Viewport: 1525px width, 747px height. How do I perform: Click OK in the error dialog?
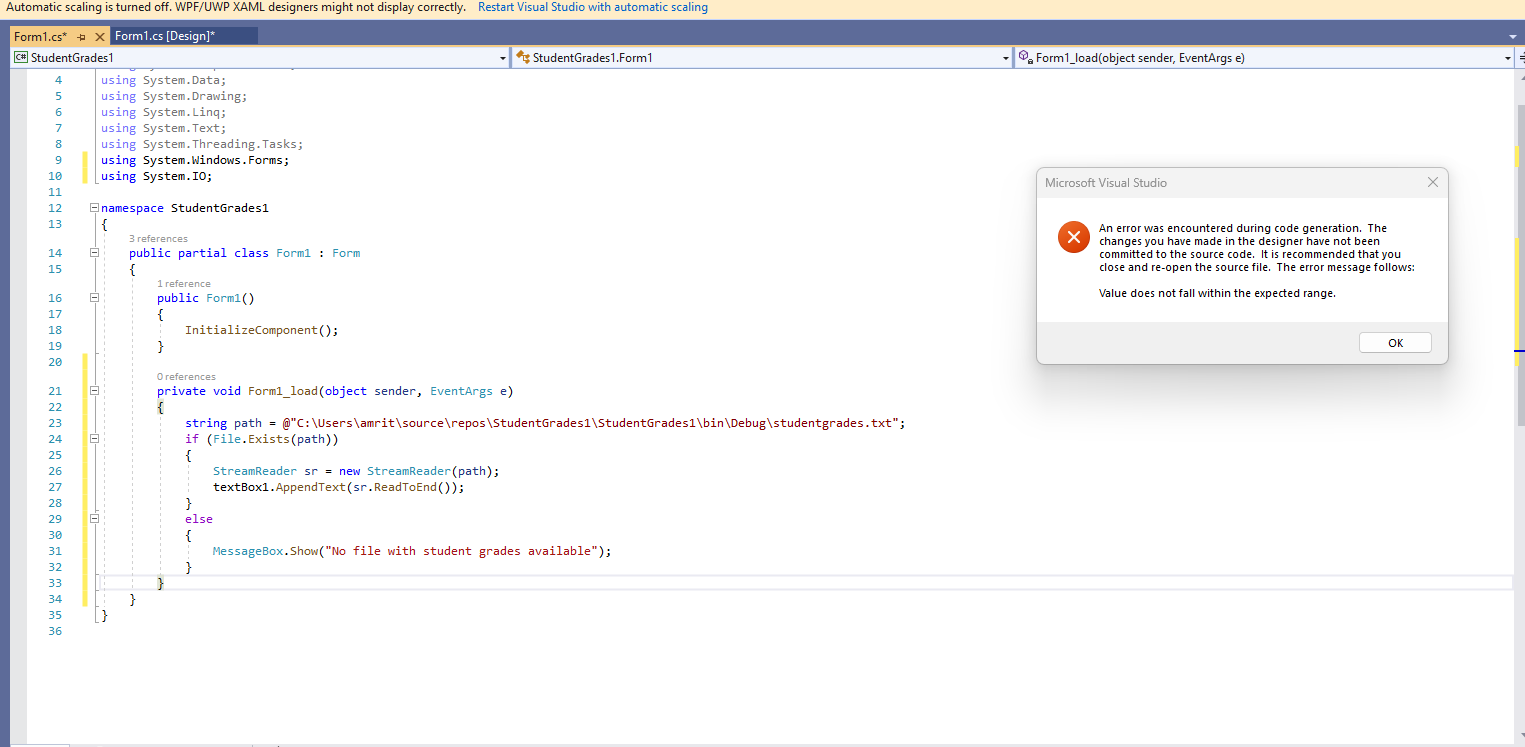[x=1395, y=343]
